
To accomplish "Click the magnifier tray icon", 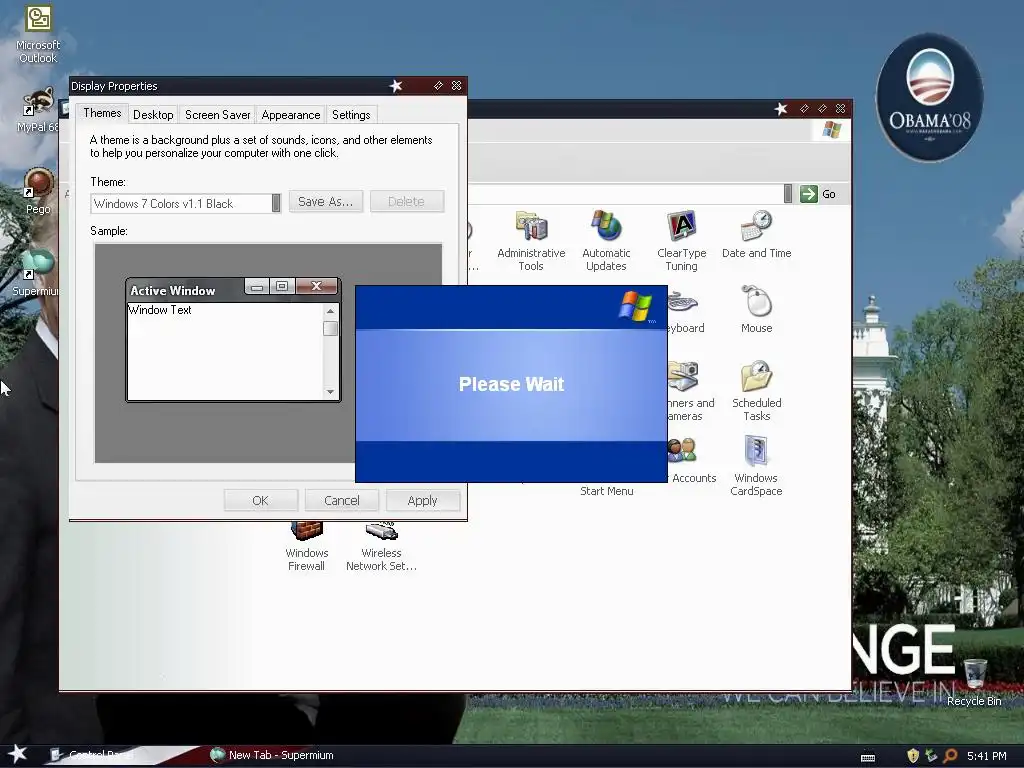I will click(x=951, y=756).
